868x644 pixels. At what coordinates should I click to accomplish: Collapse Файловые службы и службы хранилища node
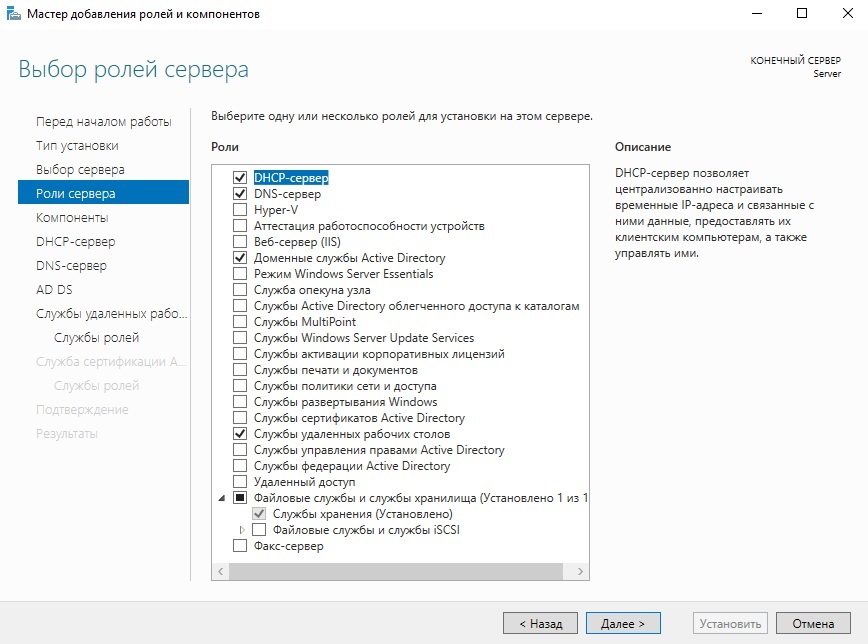(x=221, y=498)
